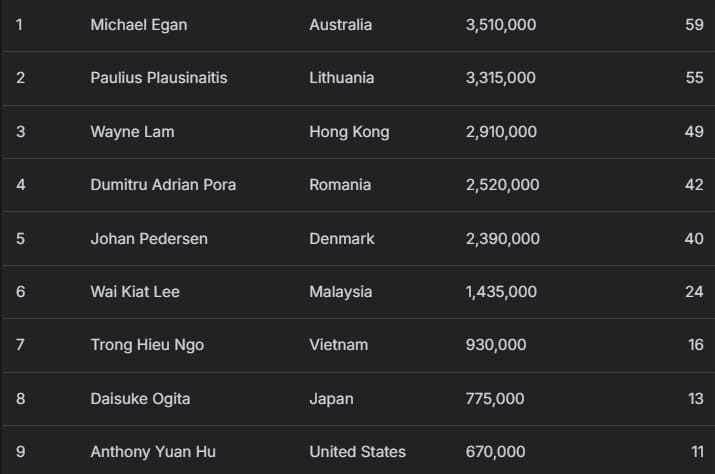
Task: Select the 2,390,000 chip count value
Action: pos(503,239)
